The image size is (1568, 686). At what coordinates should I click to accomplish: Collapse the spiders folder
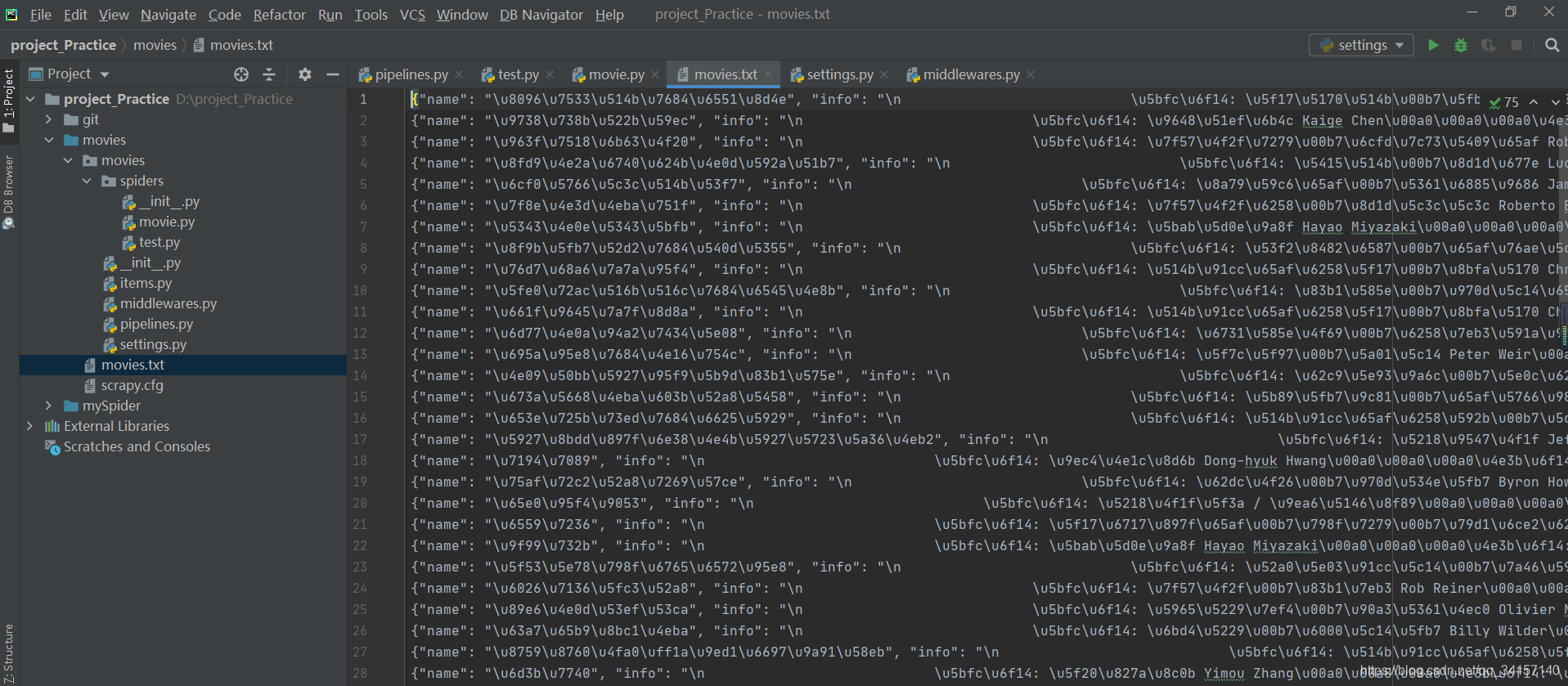pos(88,181)
